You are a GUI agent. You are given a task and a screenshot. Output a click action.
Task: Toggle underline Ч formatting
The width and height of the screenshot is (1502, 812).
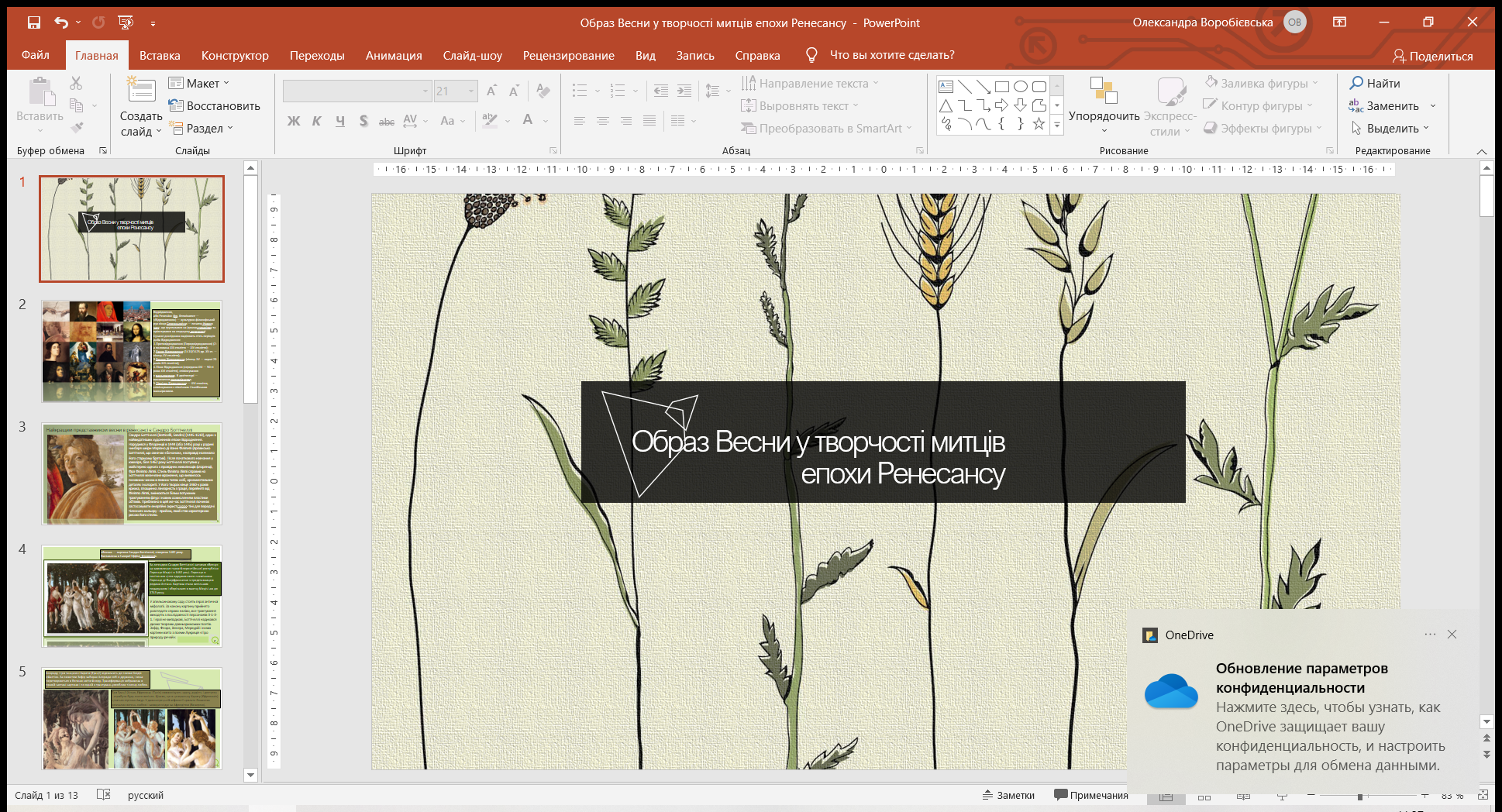(340, 121)
